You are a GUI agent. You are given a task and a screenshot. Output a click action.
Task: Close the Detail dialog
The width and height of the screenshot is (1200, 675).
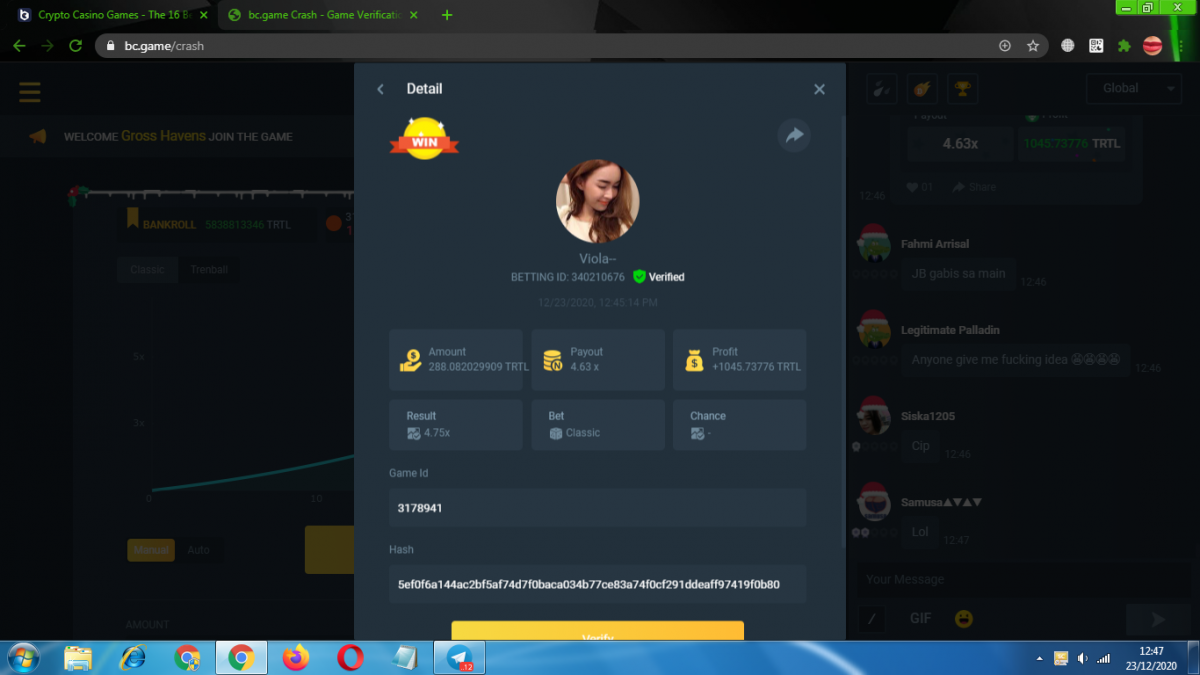[819, 90]
